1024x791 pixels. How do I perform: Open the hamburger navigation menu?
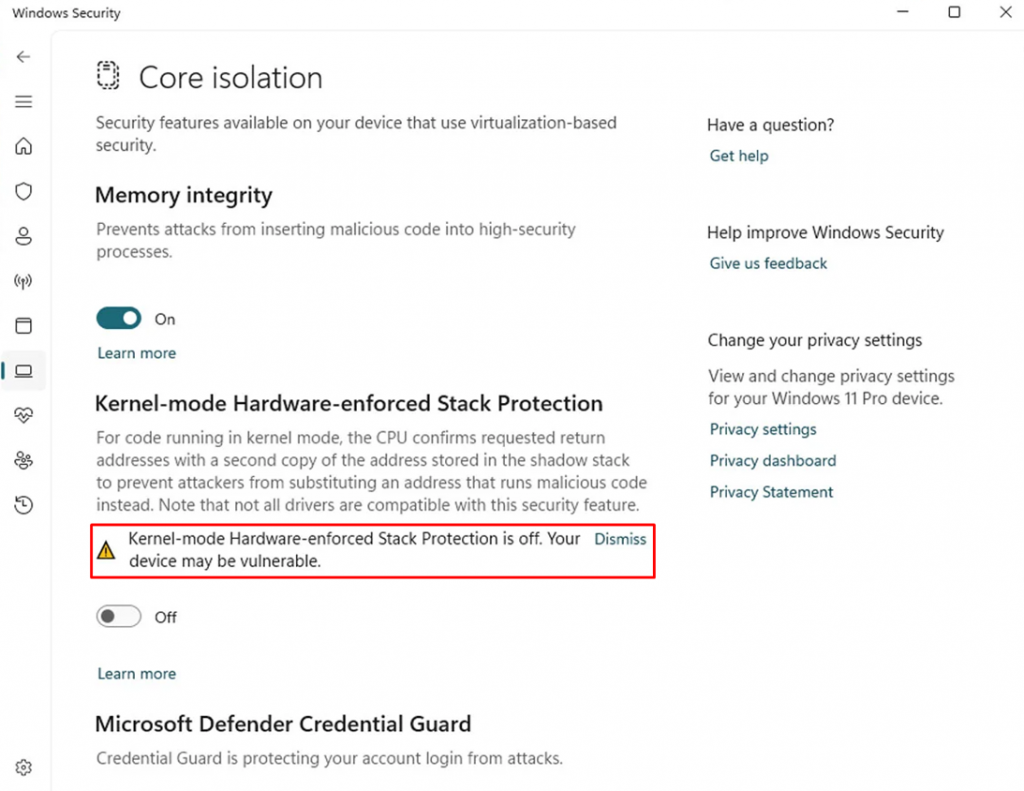pyautogui.click(x=24, y=101)
